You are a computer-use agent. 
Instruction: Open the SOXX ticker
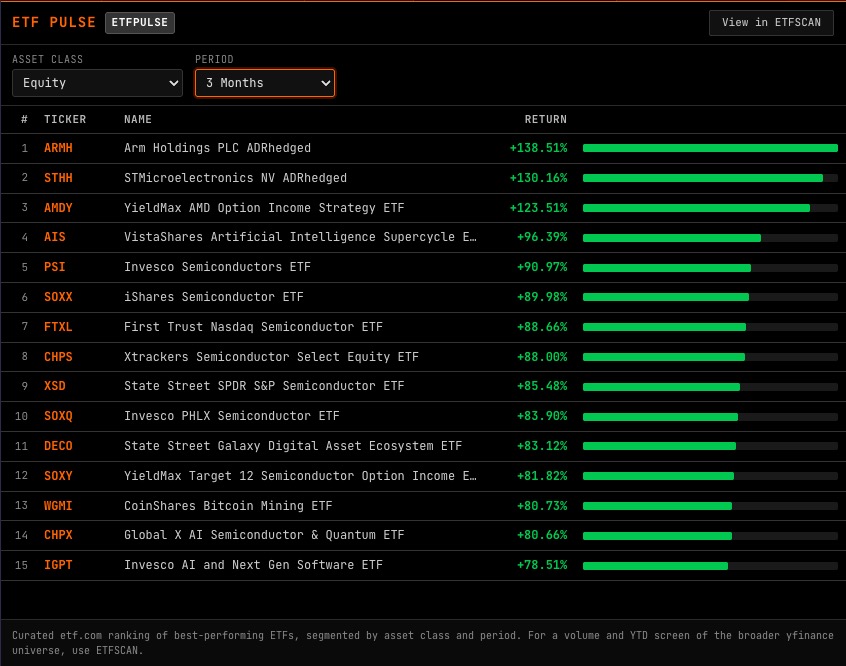(x=58, y=297)
